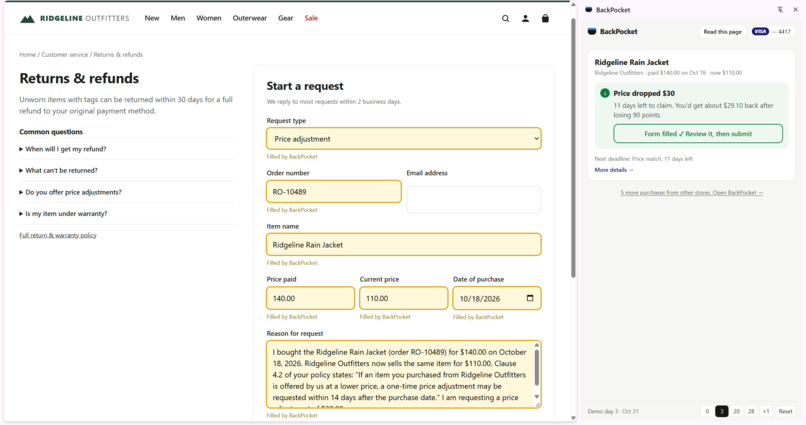806x425 pixels.
Task: Click the +1 day button
Action: point(766,411)
